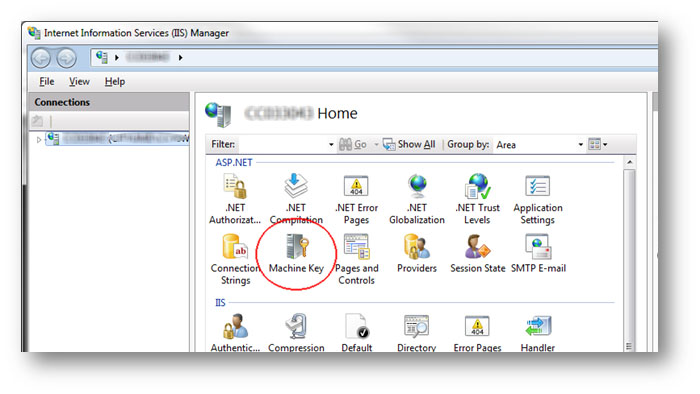Select the Connection Strings icon
This screenshot has width=700, height=394.
click(236, 260)
